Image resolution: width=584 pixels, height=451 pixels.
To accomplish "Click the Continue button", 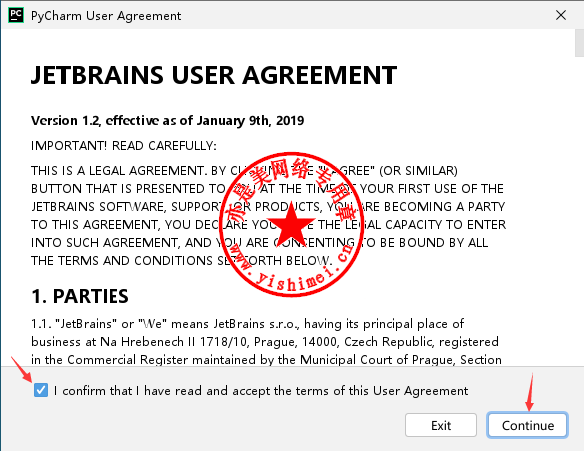I will tap(527, 425).
